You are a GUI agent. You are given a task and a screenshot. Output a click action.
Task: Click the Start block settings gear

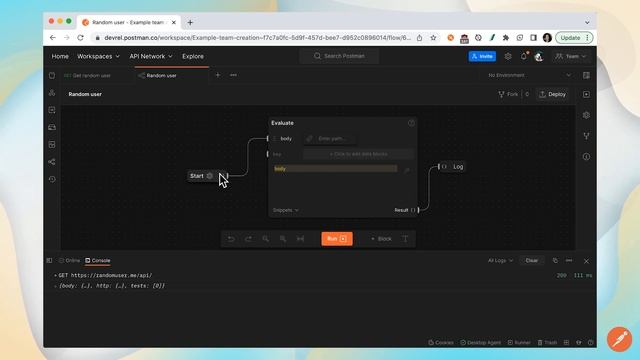210,176
